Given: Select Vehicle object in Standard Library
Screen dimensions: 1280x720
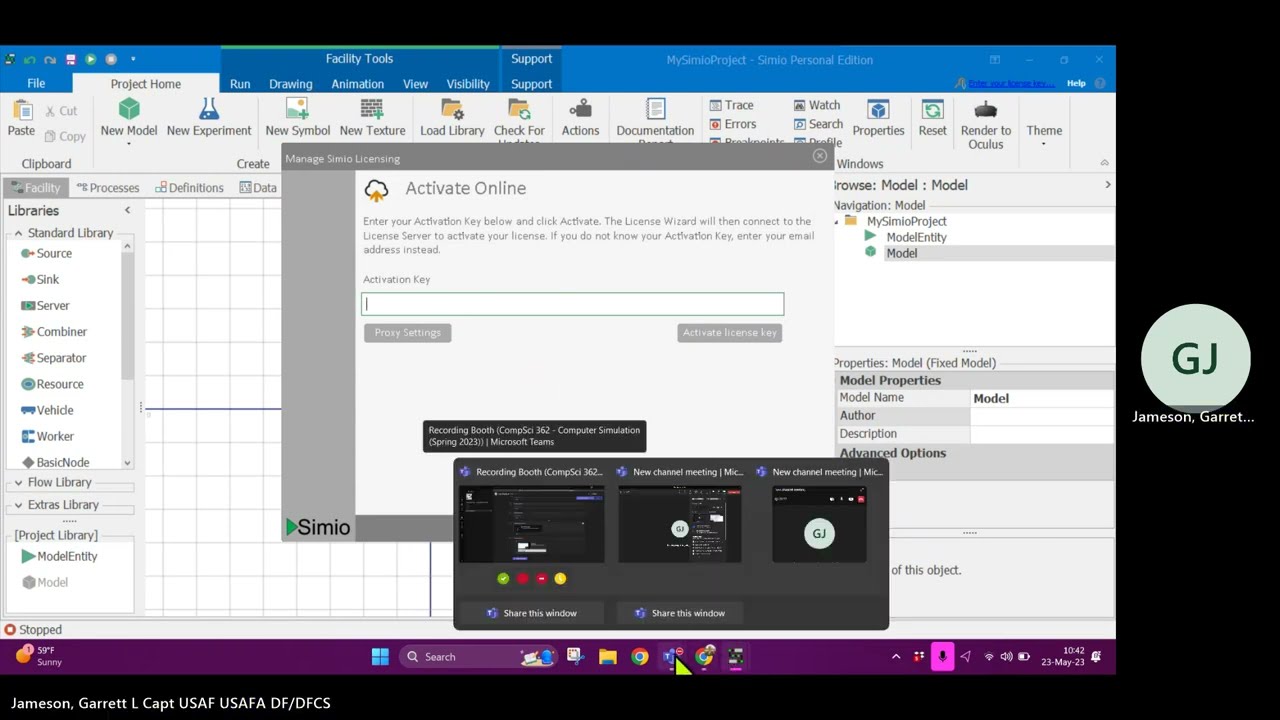Looking at the screenshot, I should [x=47, y=410].
